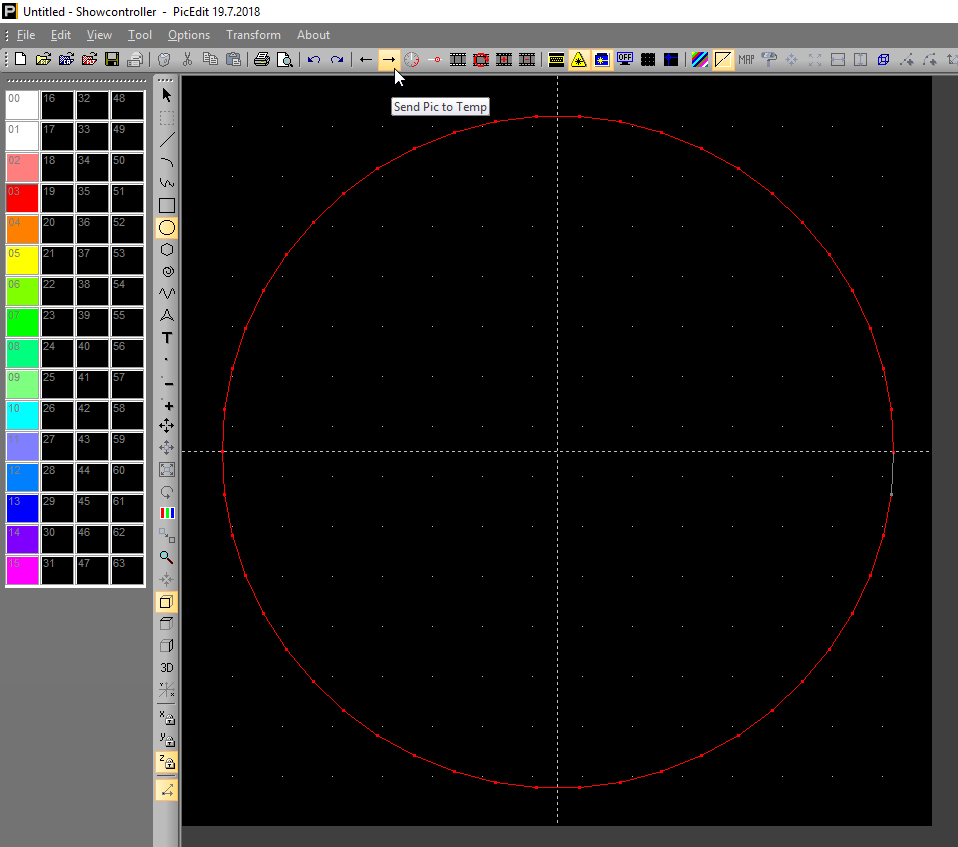
Task: Select the straight Line tool
Action: pos(167,140)
